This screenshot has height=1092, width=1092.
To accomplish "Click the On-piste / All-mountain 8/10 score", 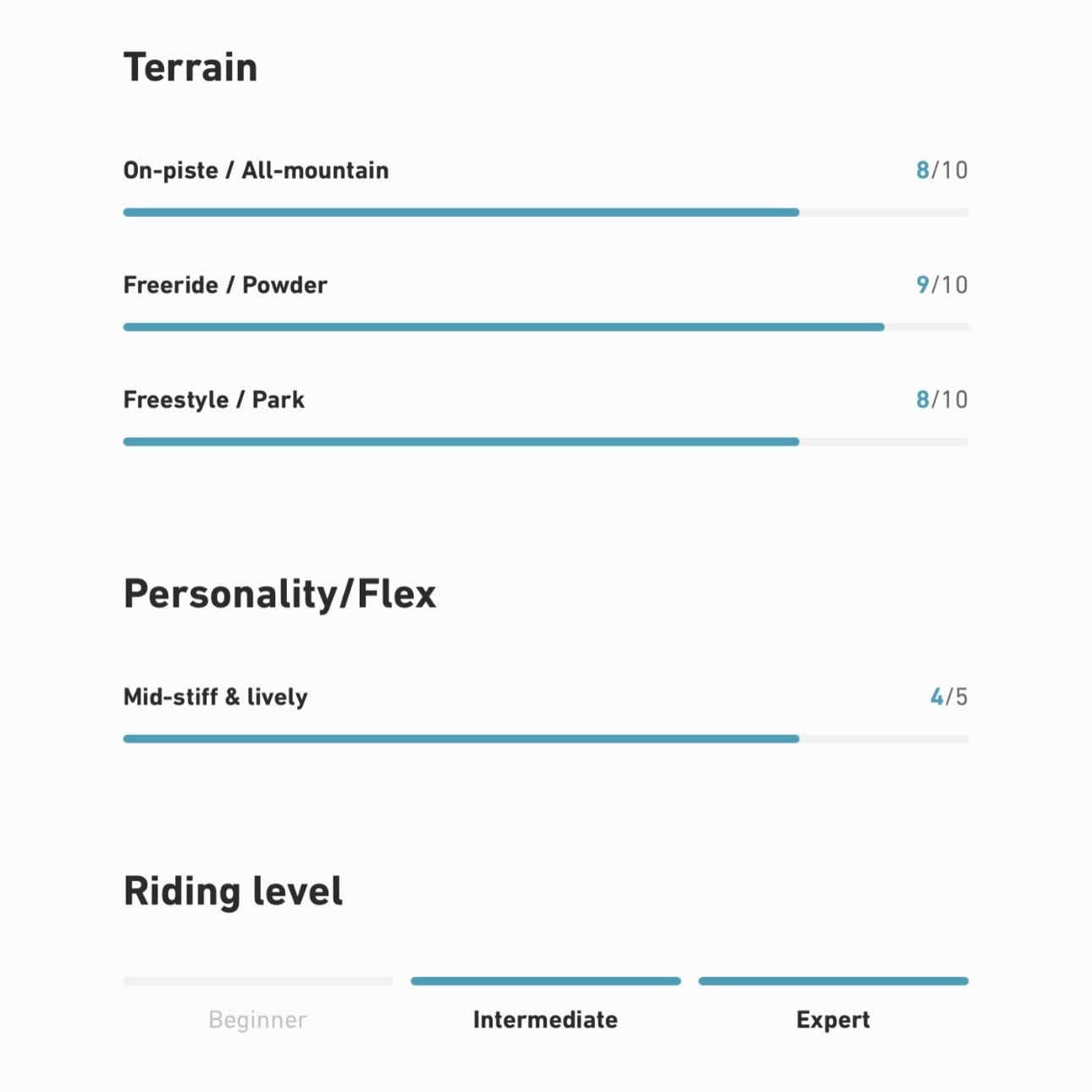I will pos(941,170).
